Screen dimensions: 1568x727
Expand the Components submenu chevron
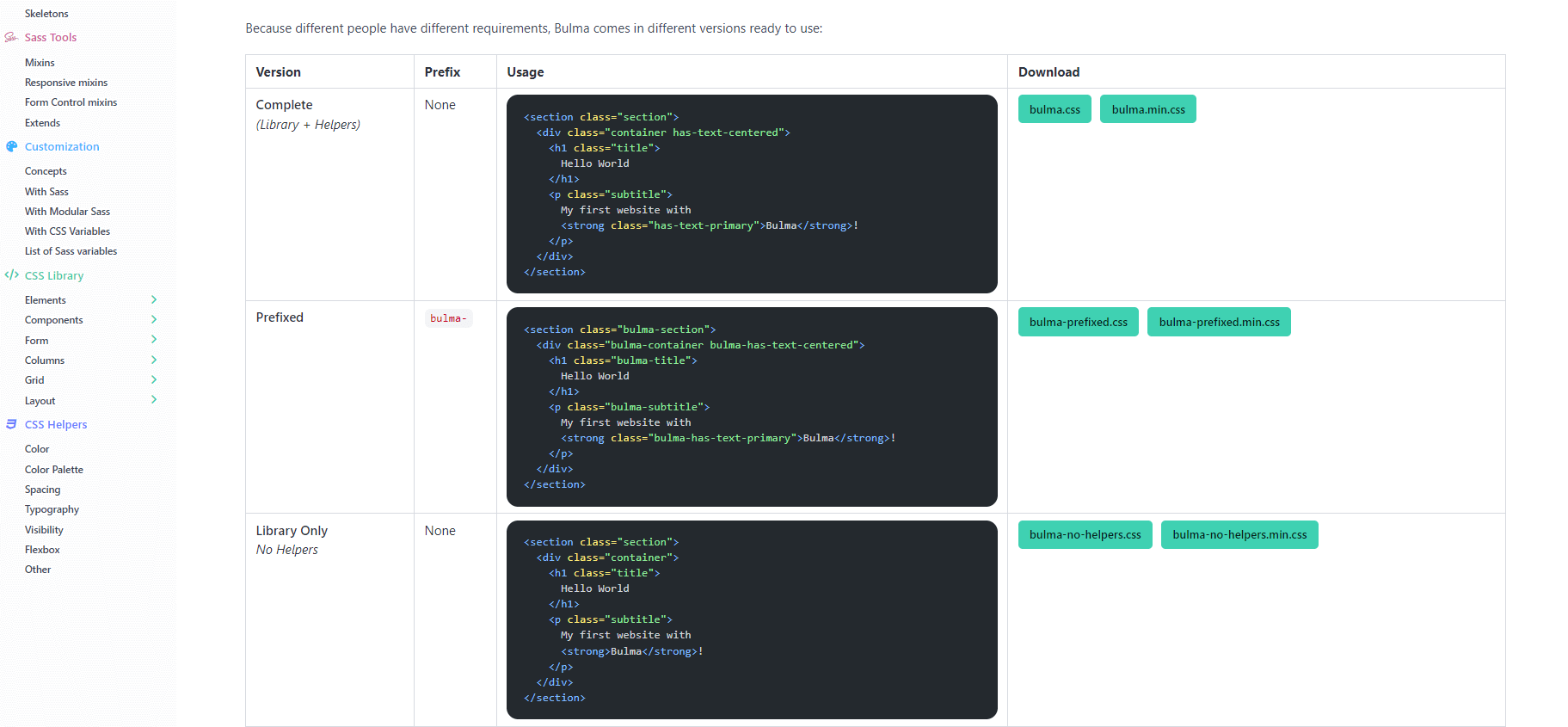154,319
